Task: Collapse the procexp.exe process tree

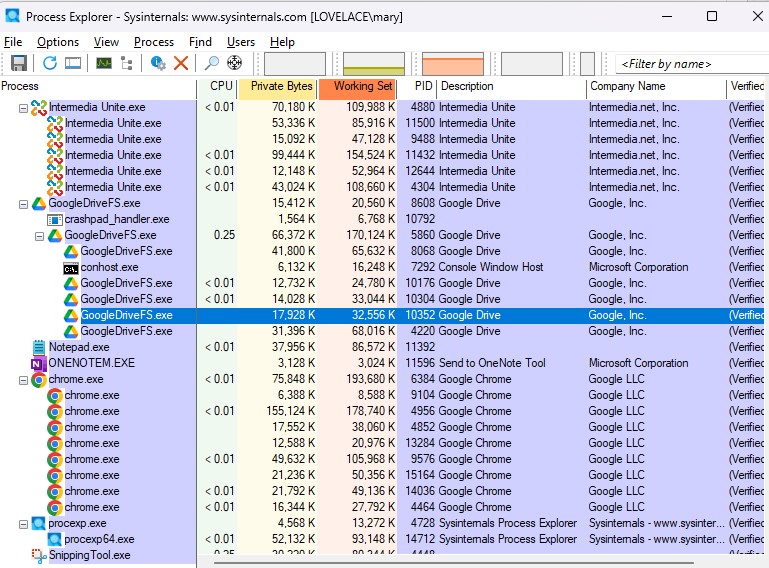Action: (23, 524)
